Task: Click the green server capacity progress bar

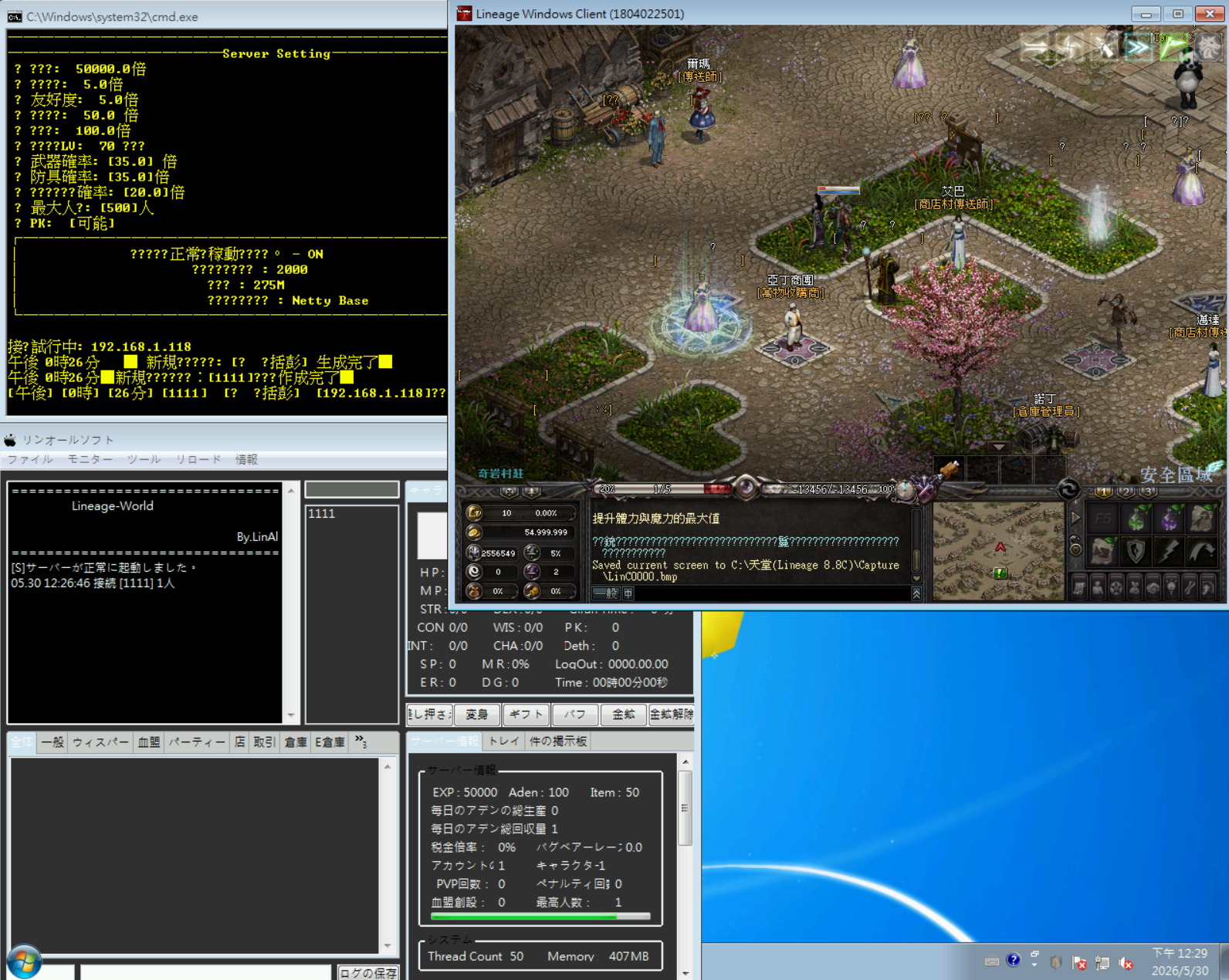Action: click(540, 917)
